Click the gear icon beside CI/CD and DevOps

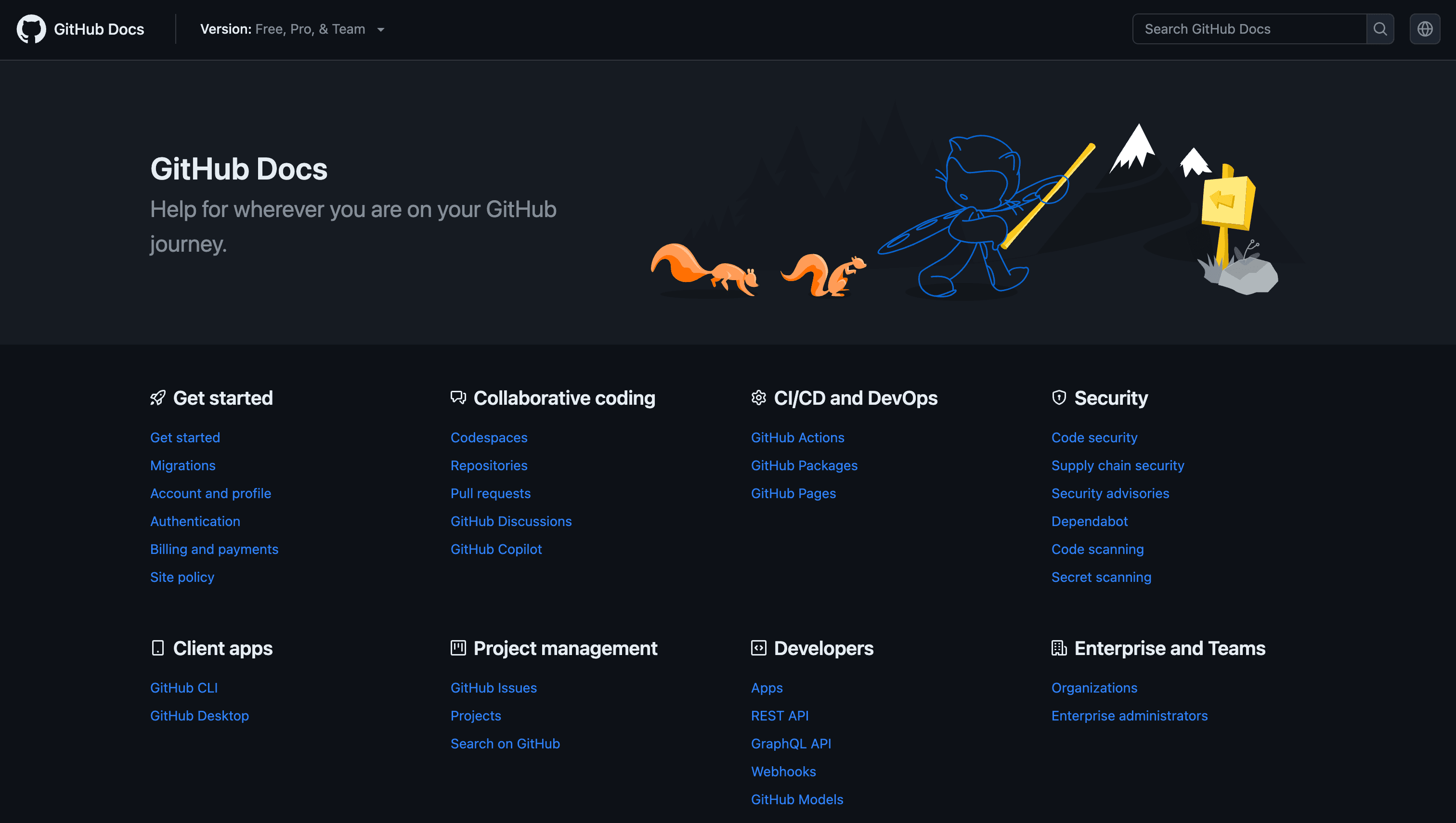click(758, 398)
